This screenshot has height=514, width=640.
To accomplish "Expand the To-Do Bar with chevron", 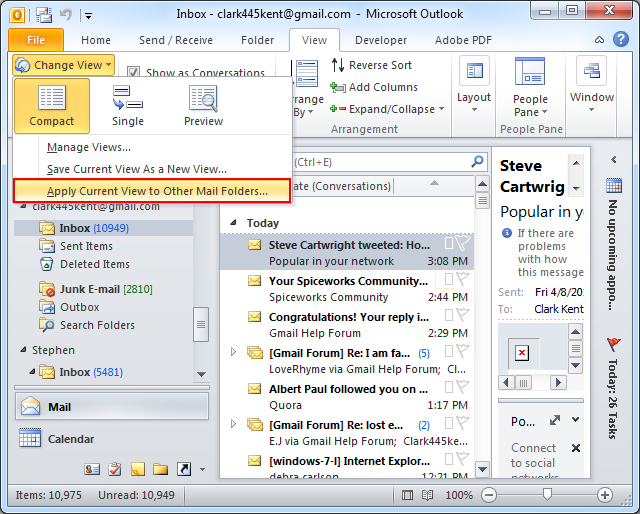I will 613,160.
